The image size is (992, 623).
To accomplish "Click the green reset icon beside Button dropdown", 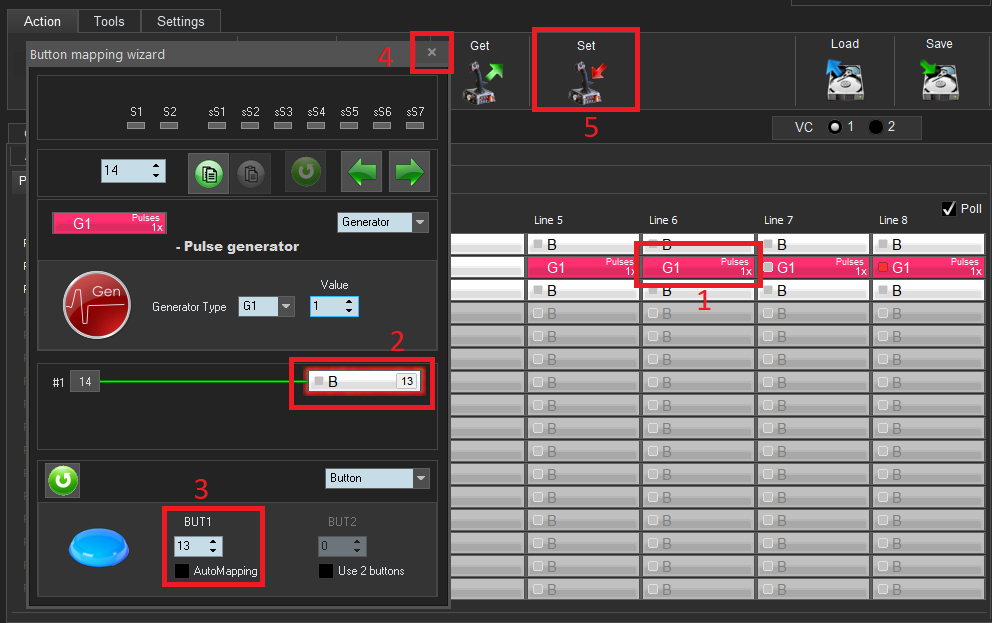I will click(62, 481).
